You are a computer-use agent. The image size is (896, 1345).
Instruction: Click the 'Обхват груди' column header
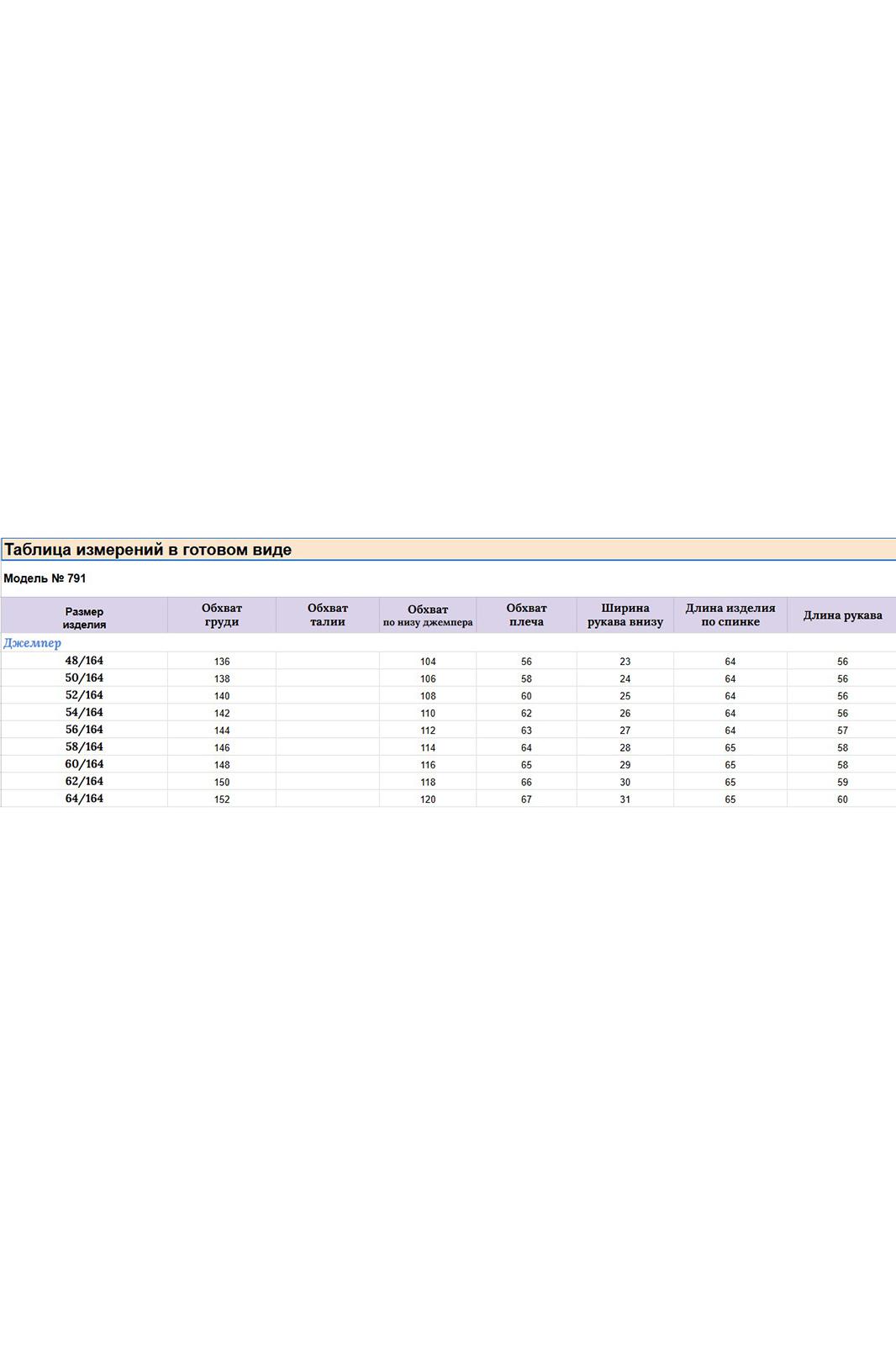(x=222, y=615)
